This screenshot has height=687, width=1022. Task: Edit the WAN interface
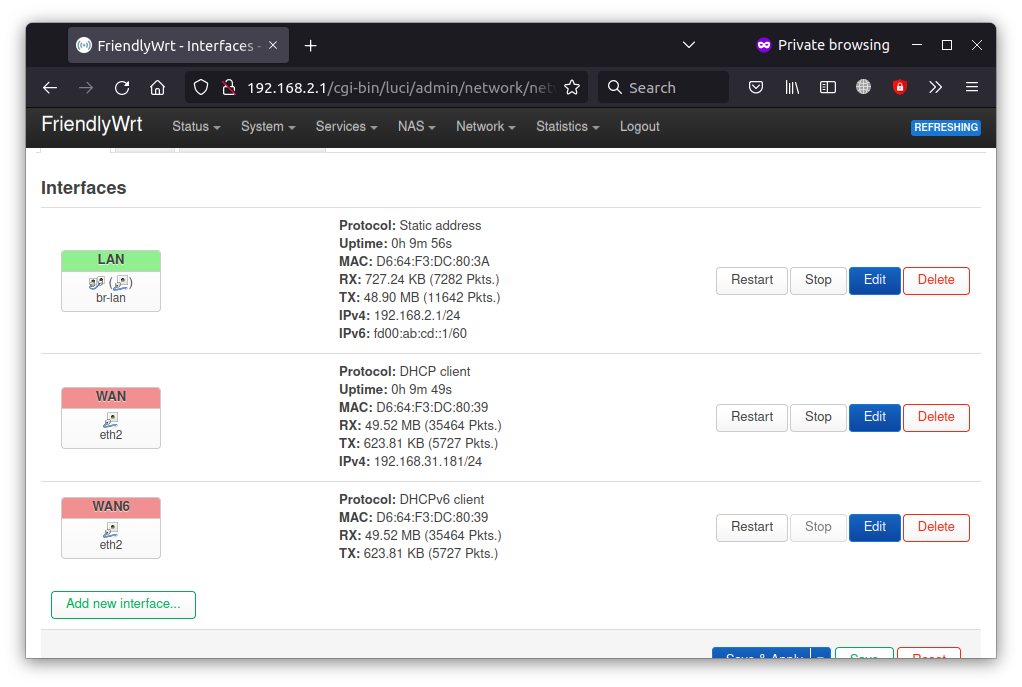click(875, 417)
